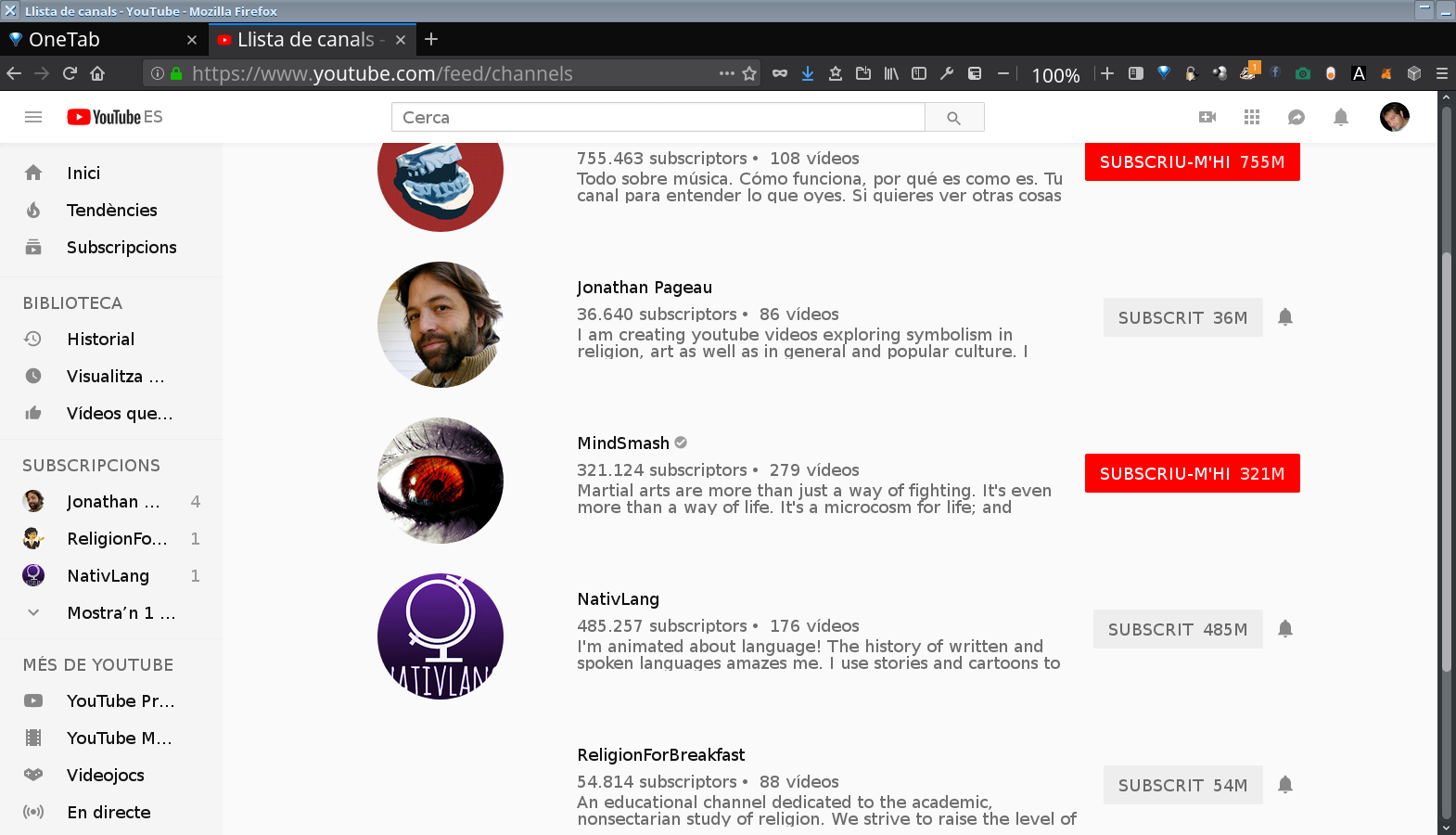Image resolution: width=1456 pixels, height=835 pixels.
Task: Open the Firefox downloads arrow
Action: coord(808,73)
